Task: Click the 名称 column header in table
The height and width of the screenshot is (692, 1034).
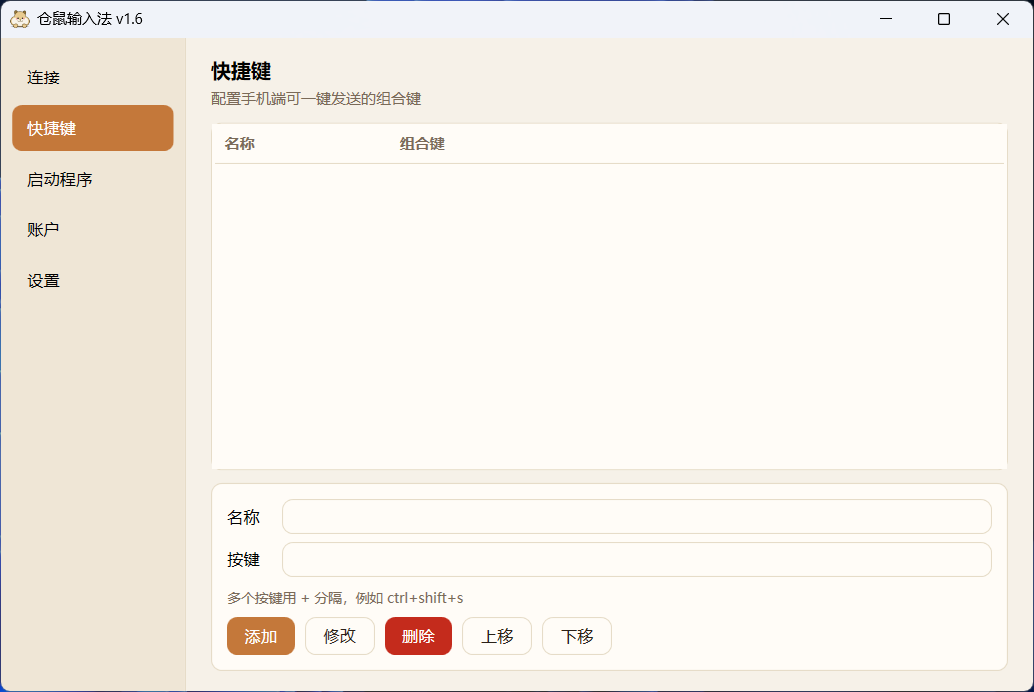Action: point(239,144)
